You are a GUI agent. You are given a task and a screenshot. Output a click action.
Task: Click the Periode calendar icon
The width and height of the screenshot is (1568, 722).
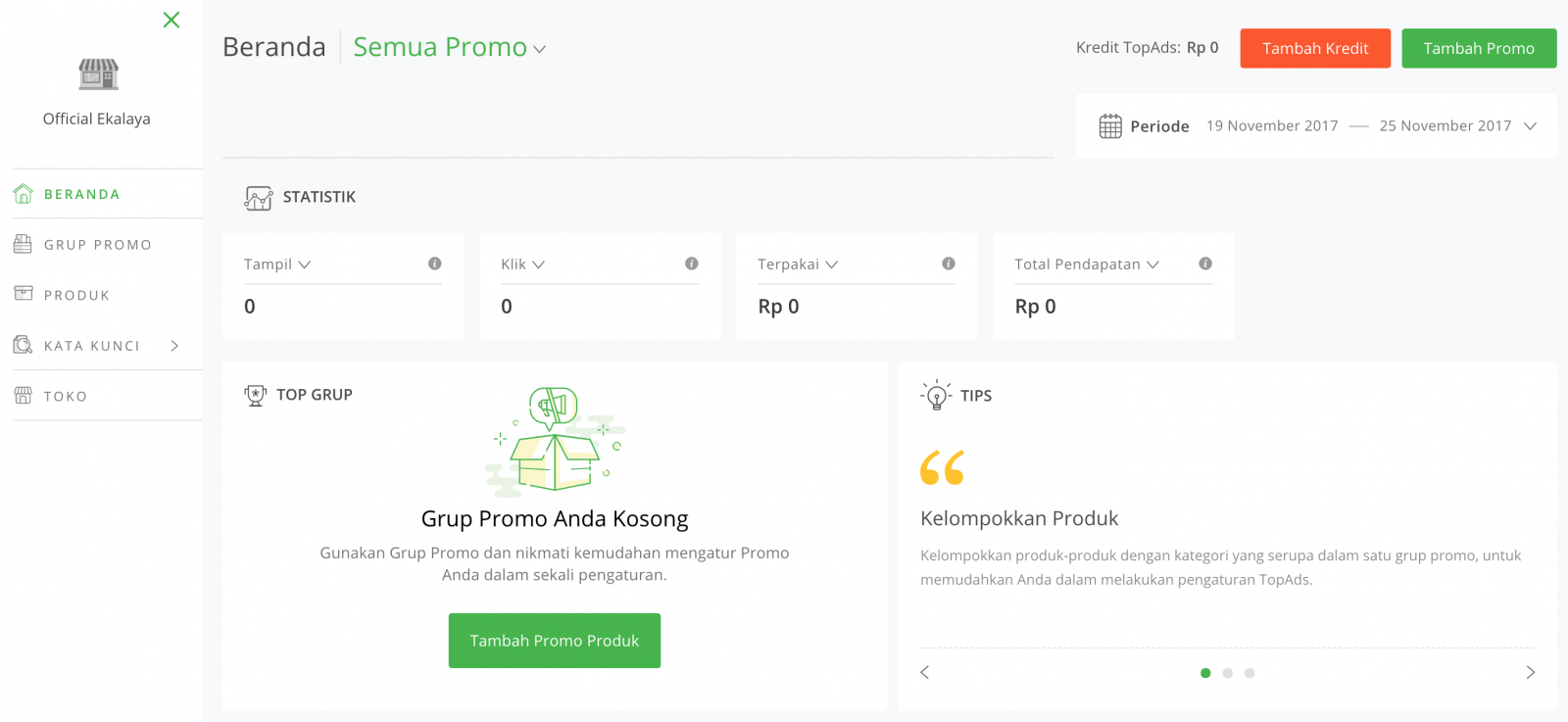pyautogui.click(x=1110, y=125)
